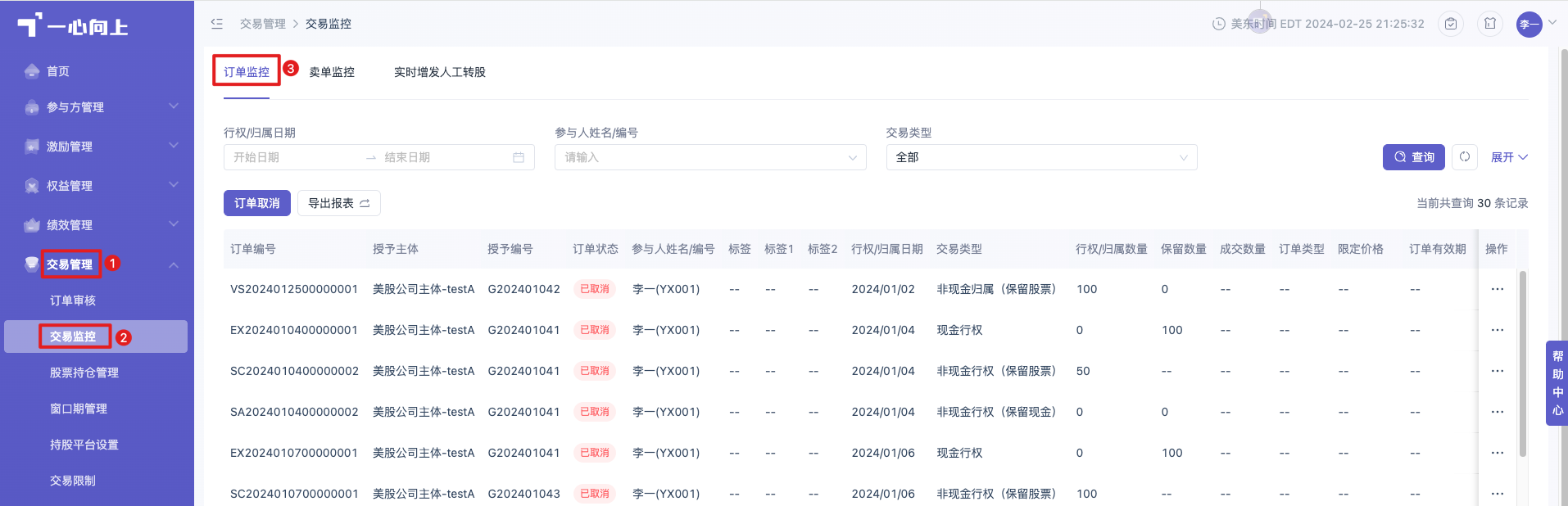Click the 导出报表 export button
1568x506 pixels.
339,203
